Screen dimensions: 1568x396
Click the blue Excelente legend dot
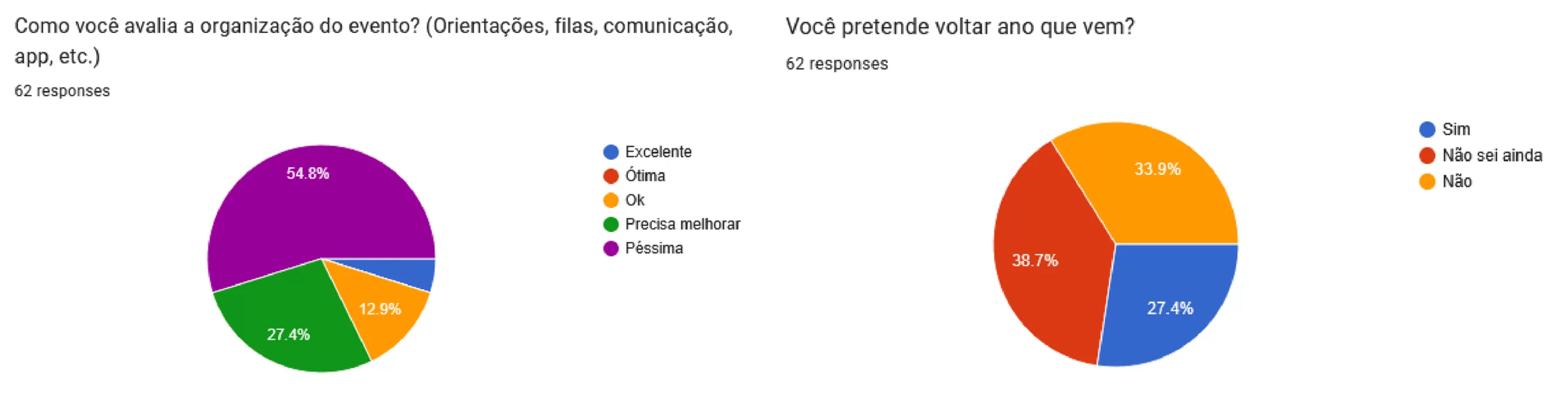[x=610, y=152]
